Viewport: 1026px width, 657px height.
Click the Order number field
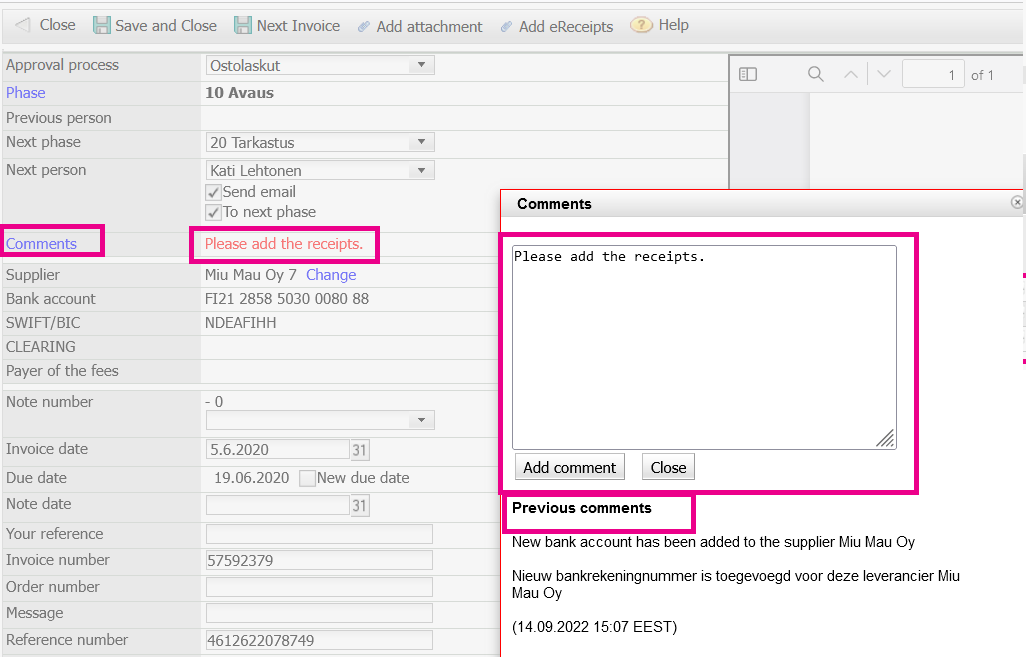coord(319,587)
